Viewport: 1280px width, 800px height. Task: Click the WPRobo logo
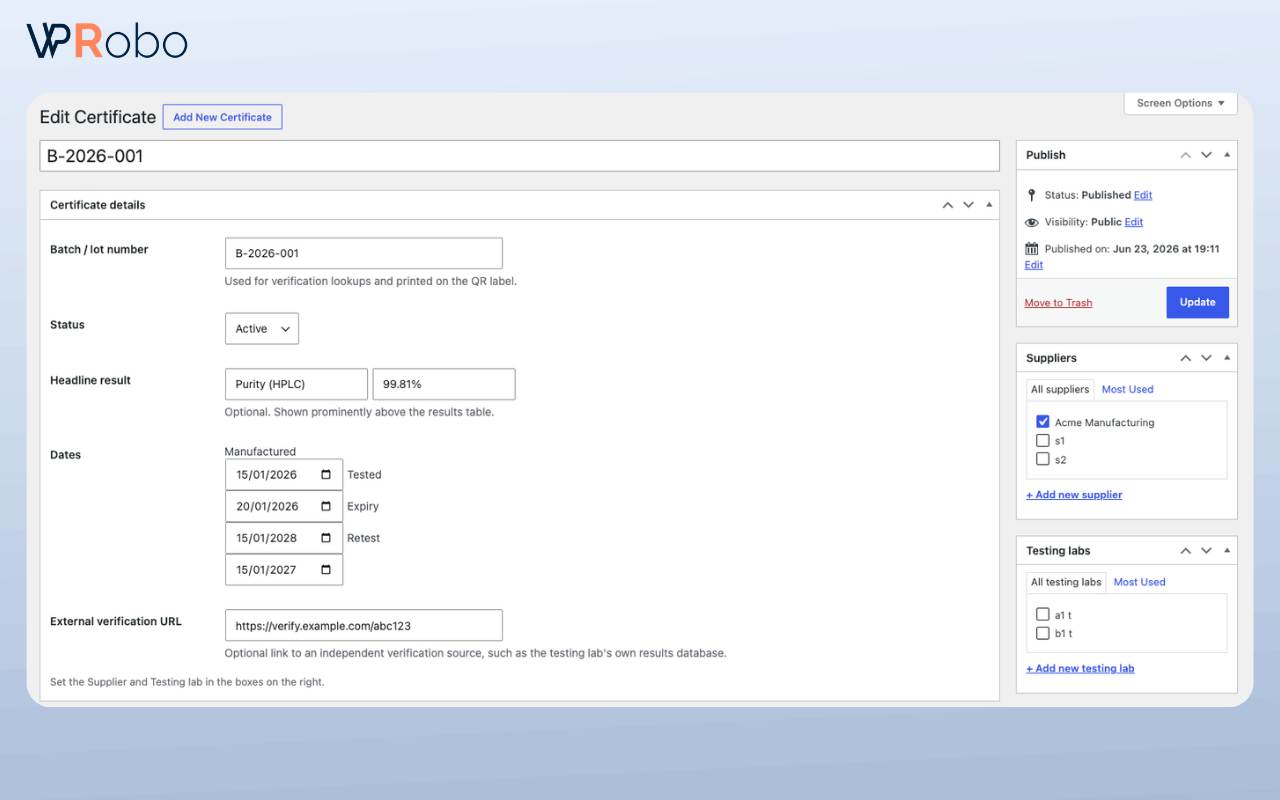(x=107, y=41)
